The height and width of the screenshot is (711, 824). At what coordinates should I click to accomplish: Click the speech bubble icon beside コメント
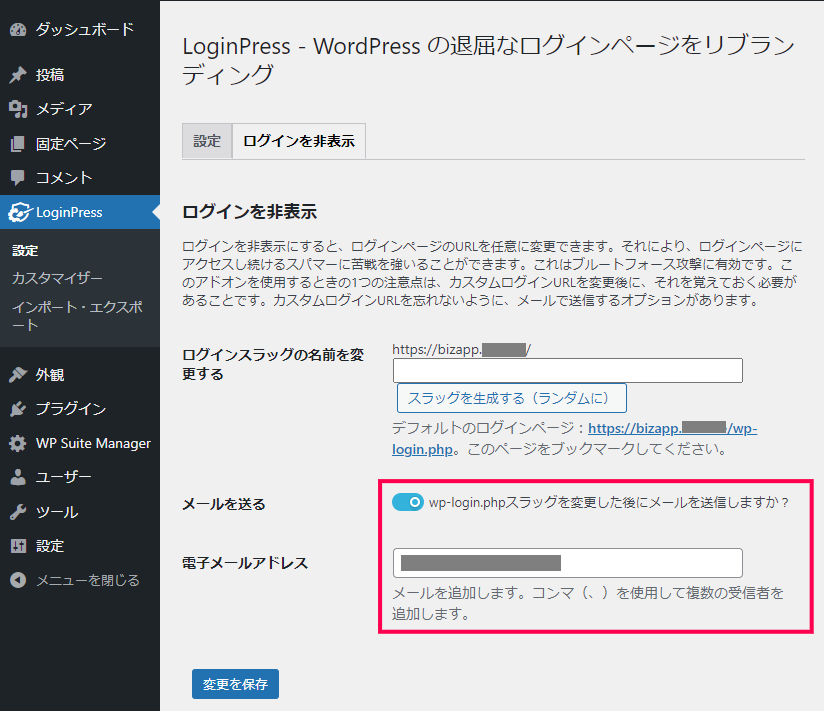coord(18,178)
